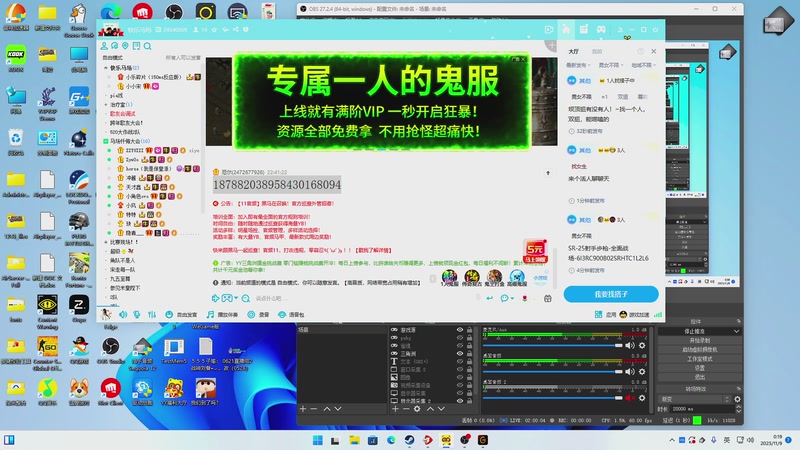Collapse the 马场怀猪大会 channel group
The width and height of the screenshot is (800, 450).
(106, 141)
